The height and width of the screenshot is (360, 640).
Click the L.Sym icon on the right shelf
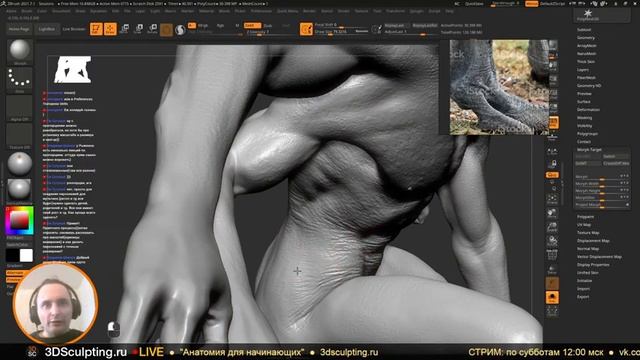click(x=552, y=152)
